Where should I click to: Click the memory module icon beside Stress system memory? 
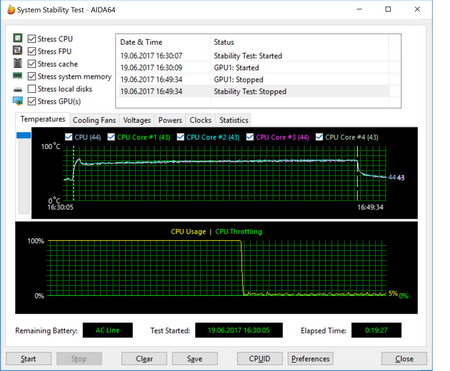coord(18,76)
